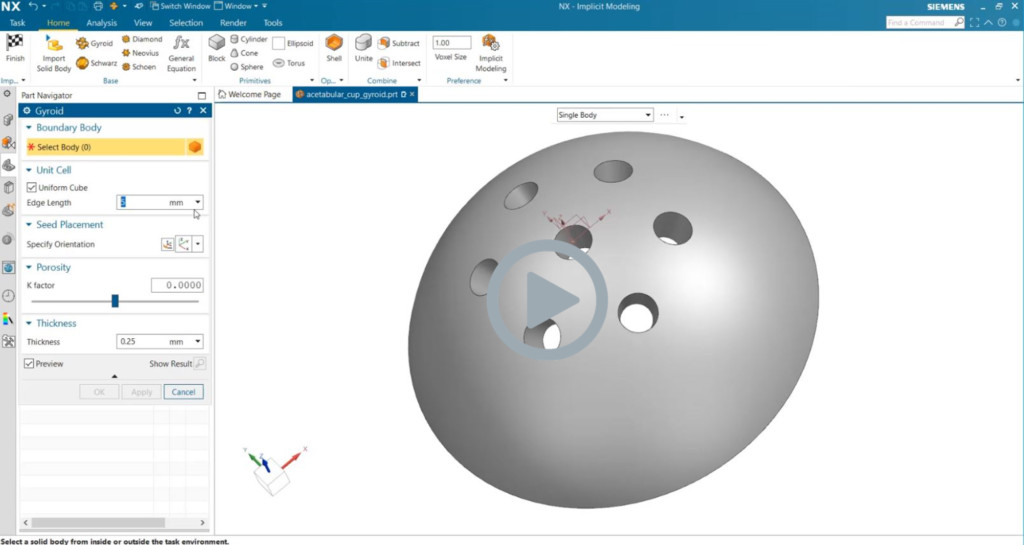Click the Voxel Size input field
This screenshot has width=1024, height=545.
[x=452, y=43]
